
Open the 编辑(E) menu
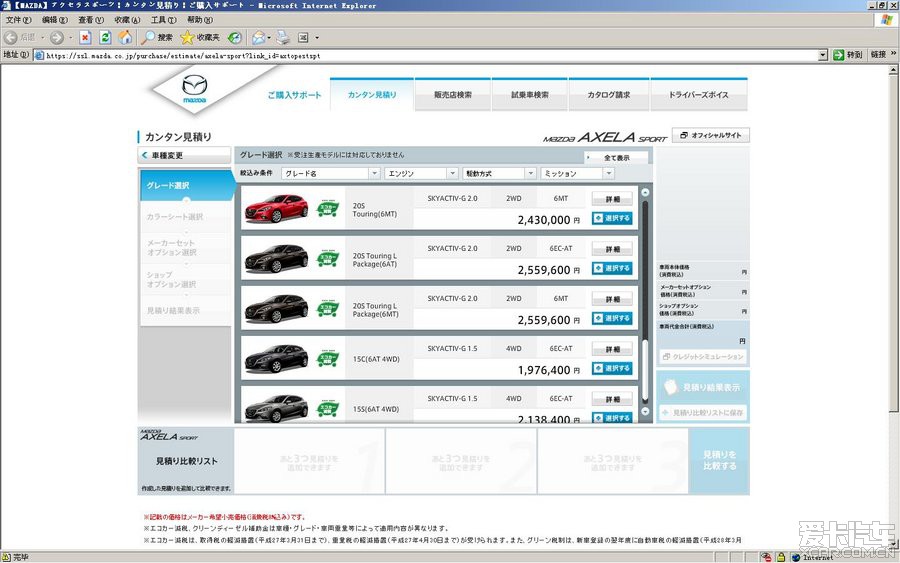click(x=55, y=20)
